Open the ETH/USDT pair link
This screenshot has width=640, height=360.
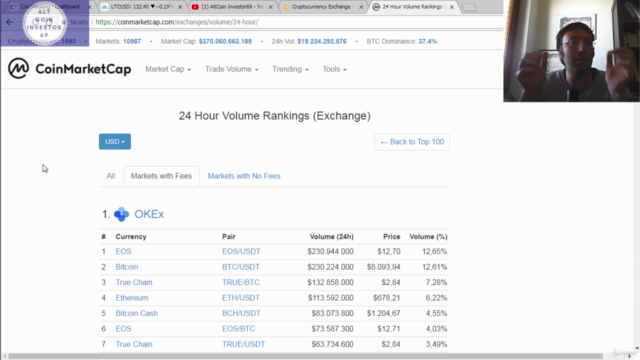[241, 298]
